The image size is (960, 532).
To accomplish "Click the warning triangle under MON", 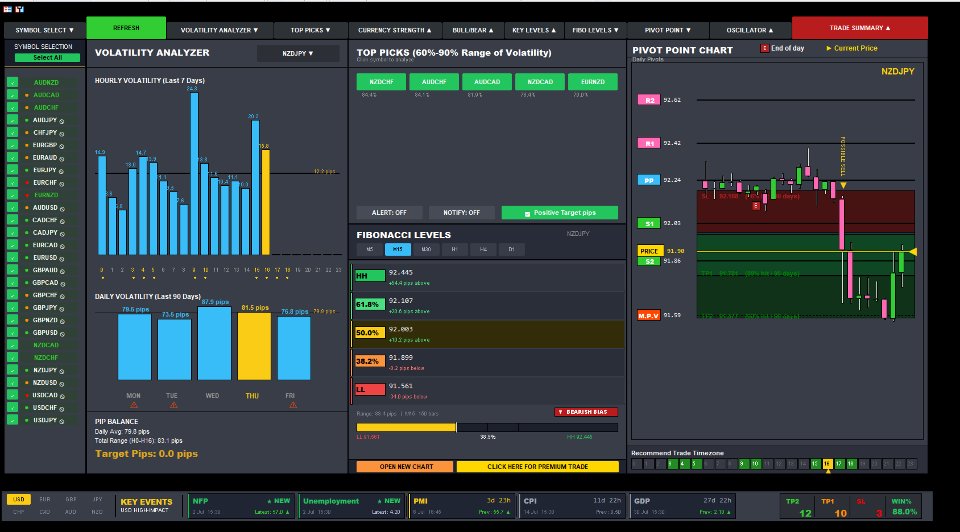I will tap(134, 405).
